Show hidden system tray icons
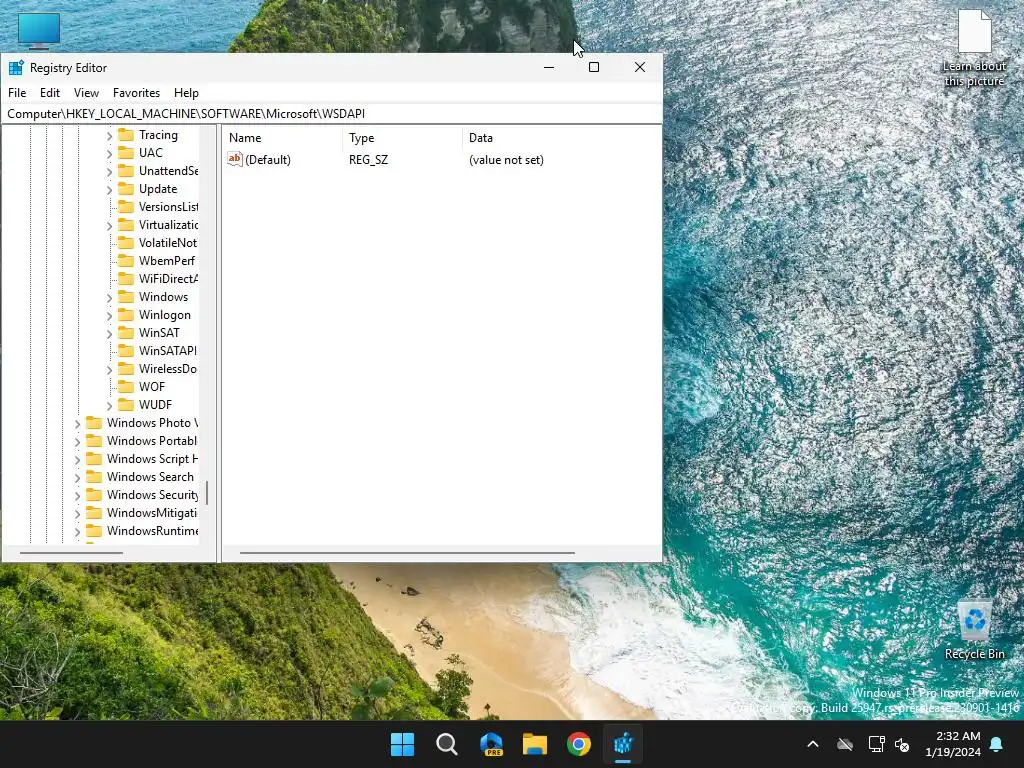 click(812, 744)
